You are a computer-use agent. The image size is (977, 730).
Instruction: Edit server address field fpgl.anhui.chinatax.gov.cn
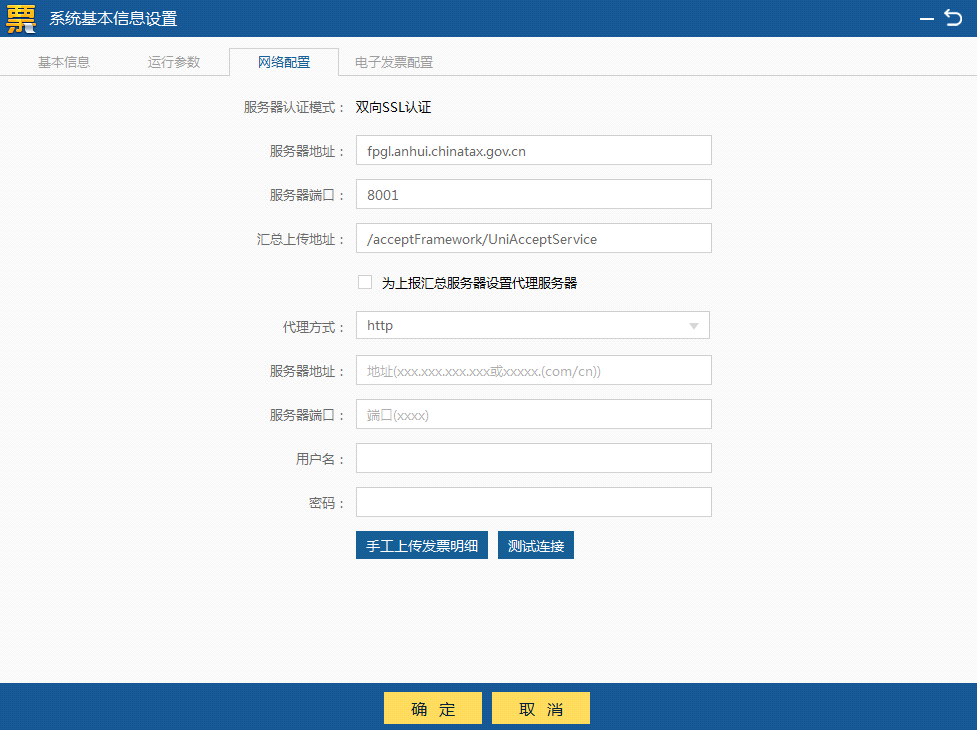pos(534,150)
